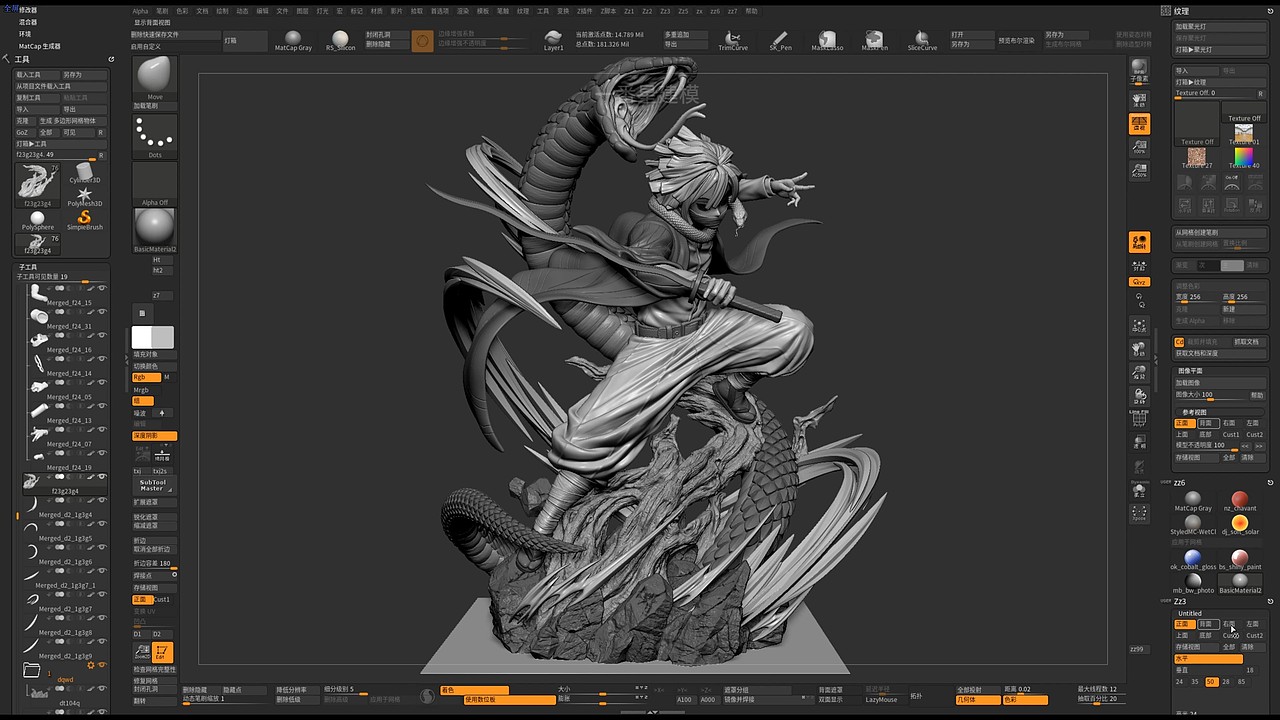Choose nz_chavant red material sphere
This screenshot has height=720, width=1280.
tap(1240, 500)
